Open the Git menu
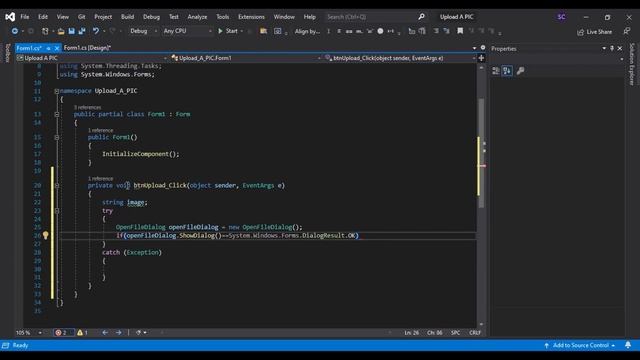This screenshot has height=360, width=640. coord(82,17)
